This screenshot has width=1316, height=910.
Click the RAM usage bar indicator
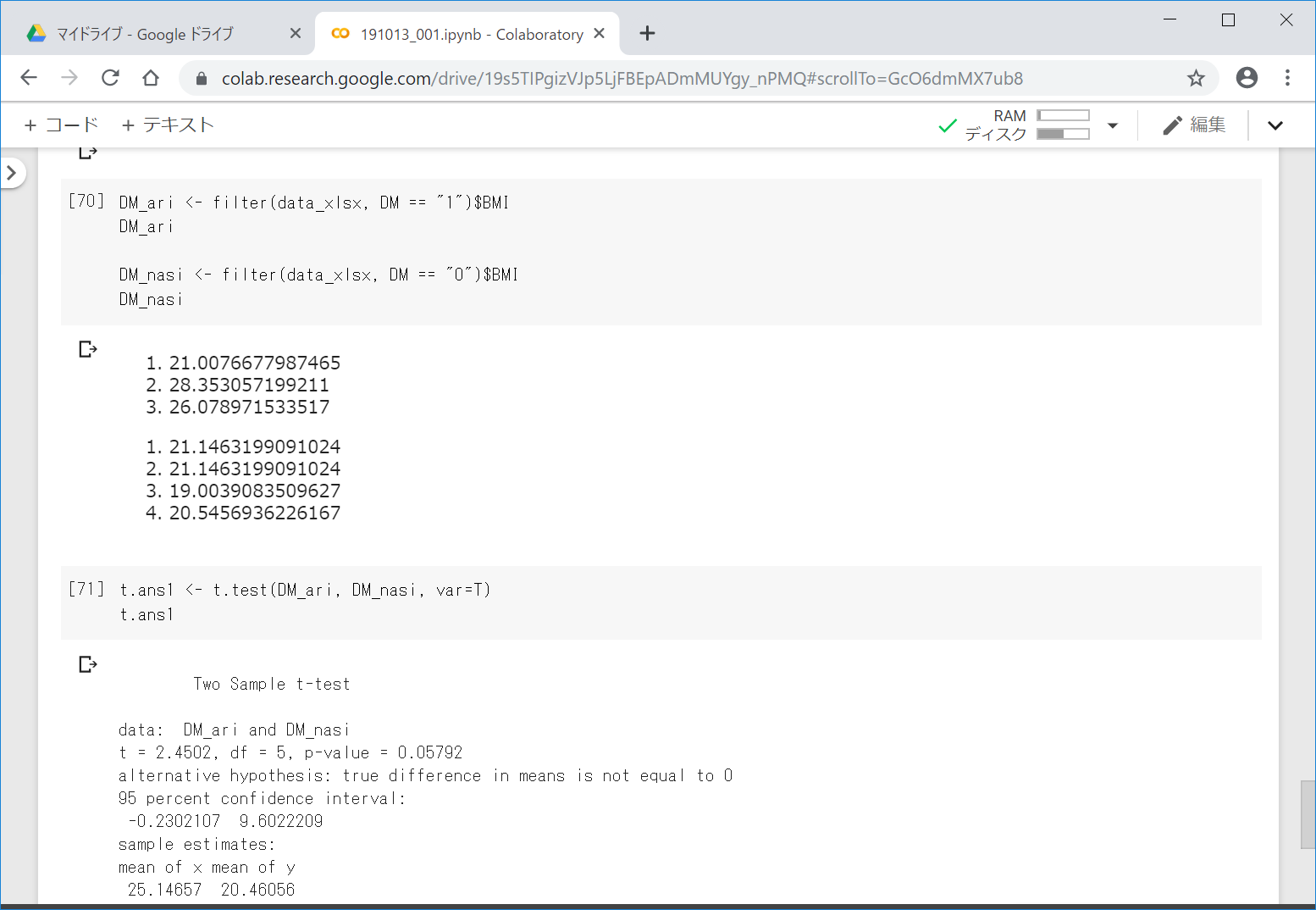1063,115
